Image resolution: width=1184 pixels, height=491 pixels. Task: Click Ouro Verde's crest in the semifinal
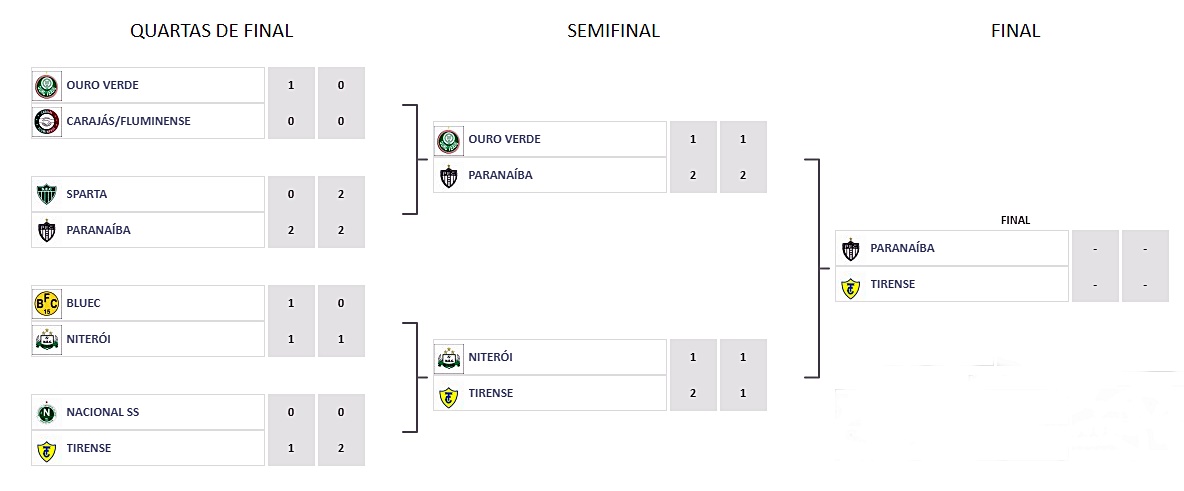click(x=448, y=140)
